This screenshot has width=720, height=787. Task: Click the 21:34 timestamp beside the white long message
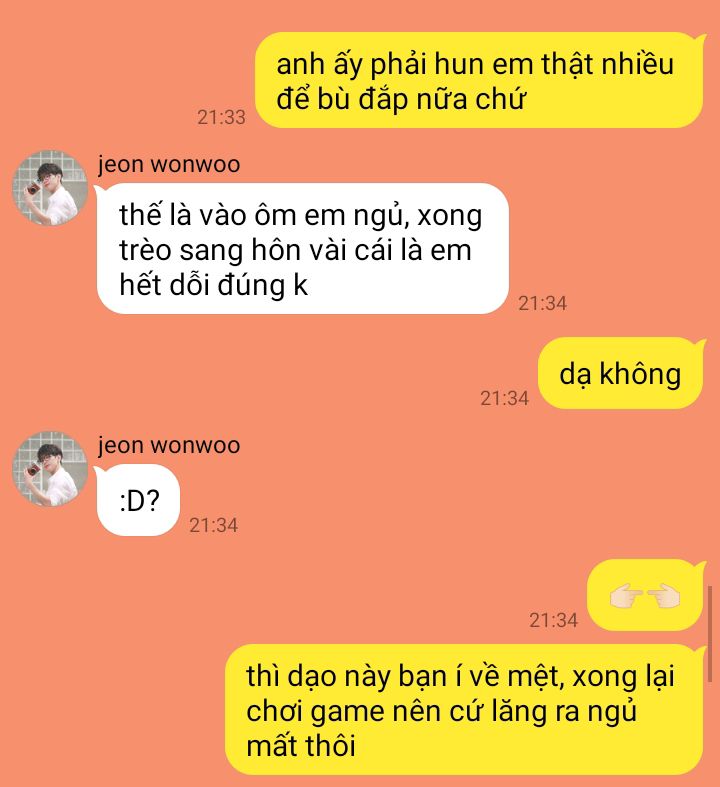click(x=542, y=303)
